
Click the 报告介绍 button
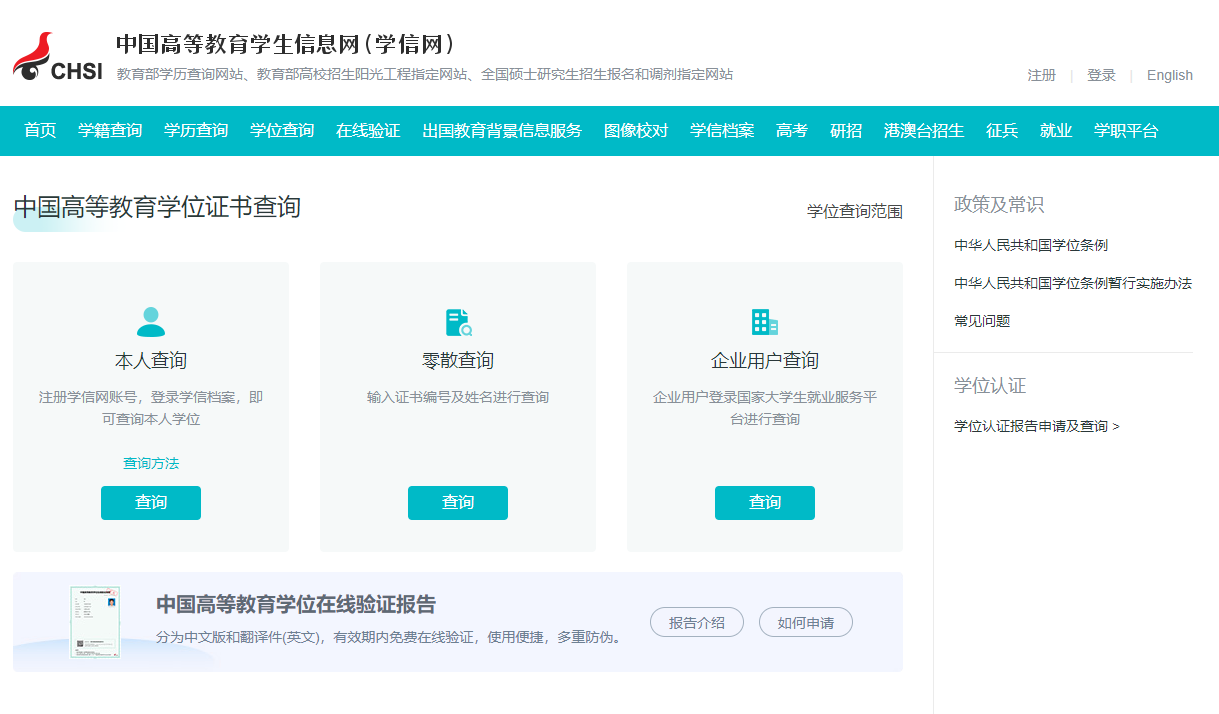click(697, 622)
